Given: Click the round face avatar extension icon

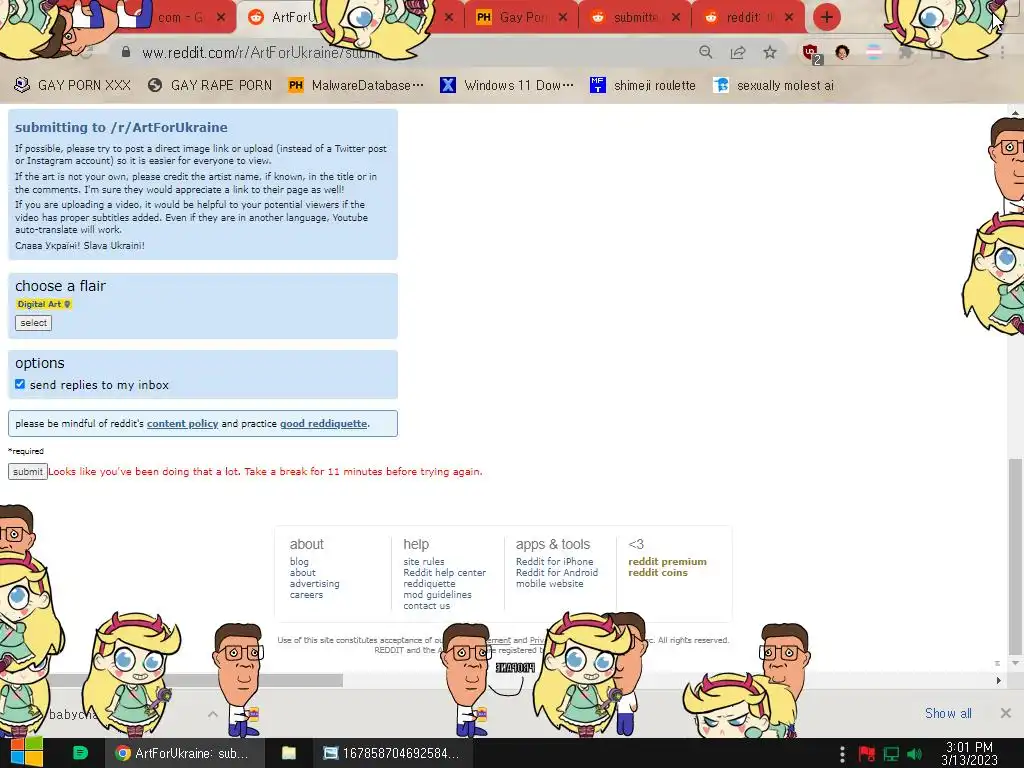Looking at the screenshot, I should pyautogui.click(x=842, y=52).
